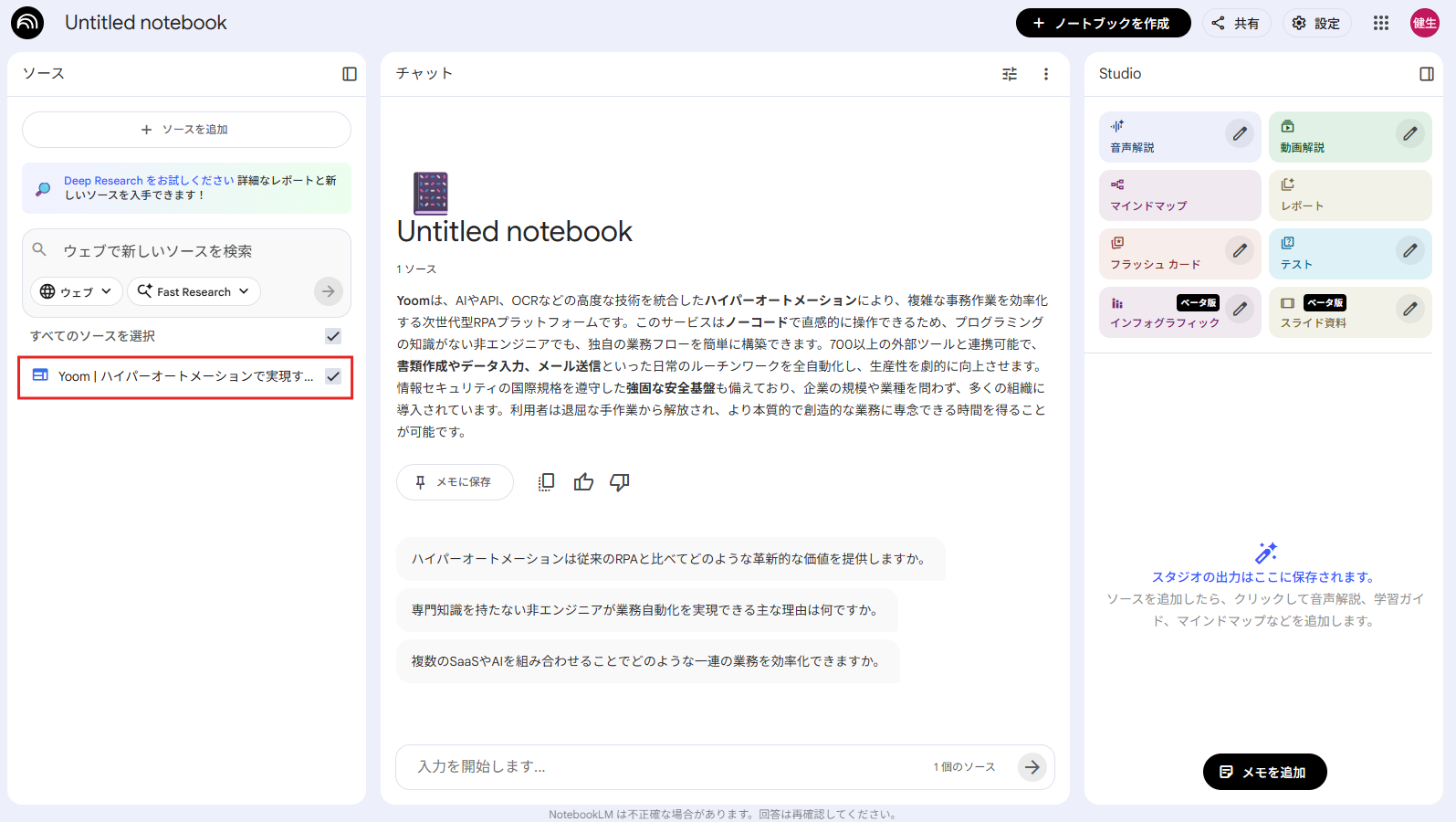Expand the Fast Research mode dropdown
Viewport: 1456px width, 822px height.
194,291
